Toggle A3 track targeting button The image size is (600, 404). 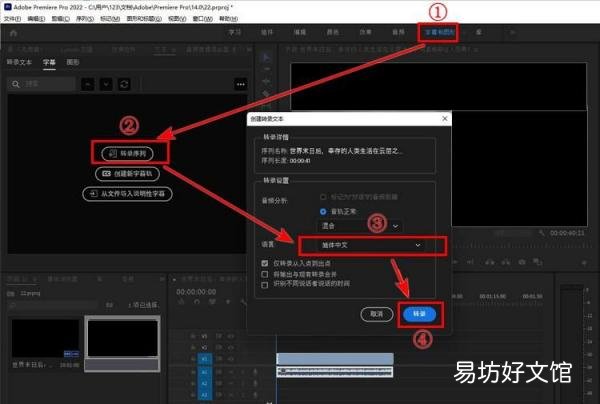pos(204,394)
